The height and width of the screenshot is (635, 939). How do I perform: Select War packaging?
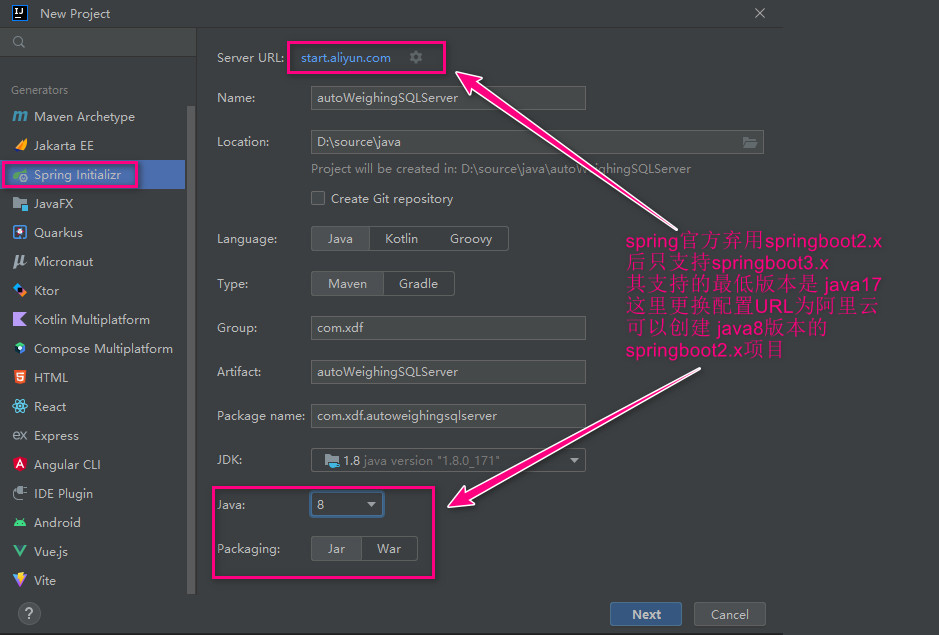[x=389, y=549]
